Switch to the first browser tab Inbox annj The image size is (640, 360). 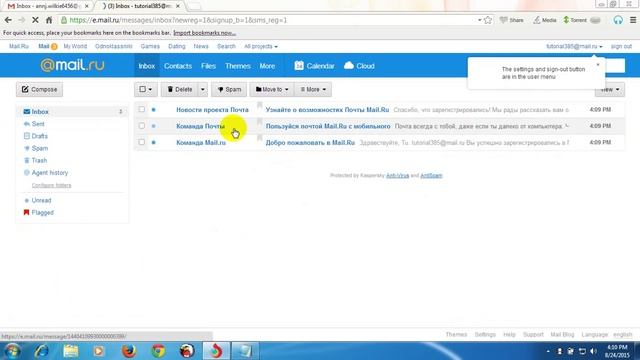(47, 6)
